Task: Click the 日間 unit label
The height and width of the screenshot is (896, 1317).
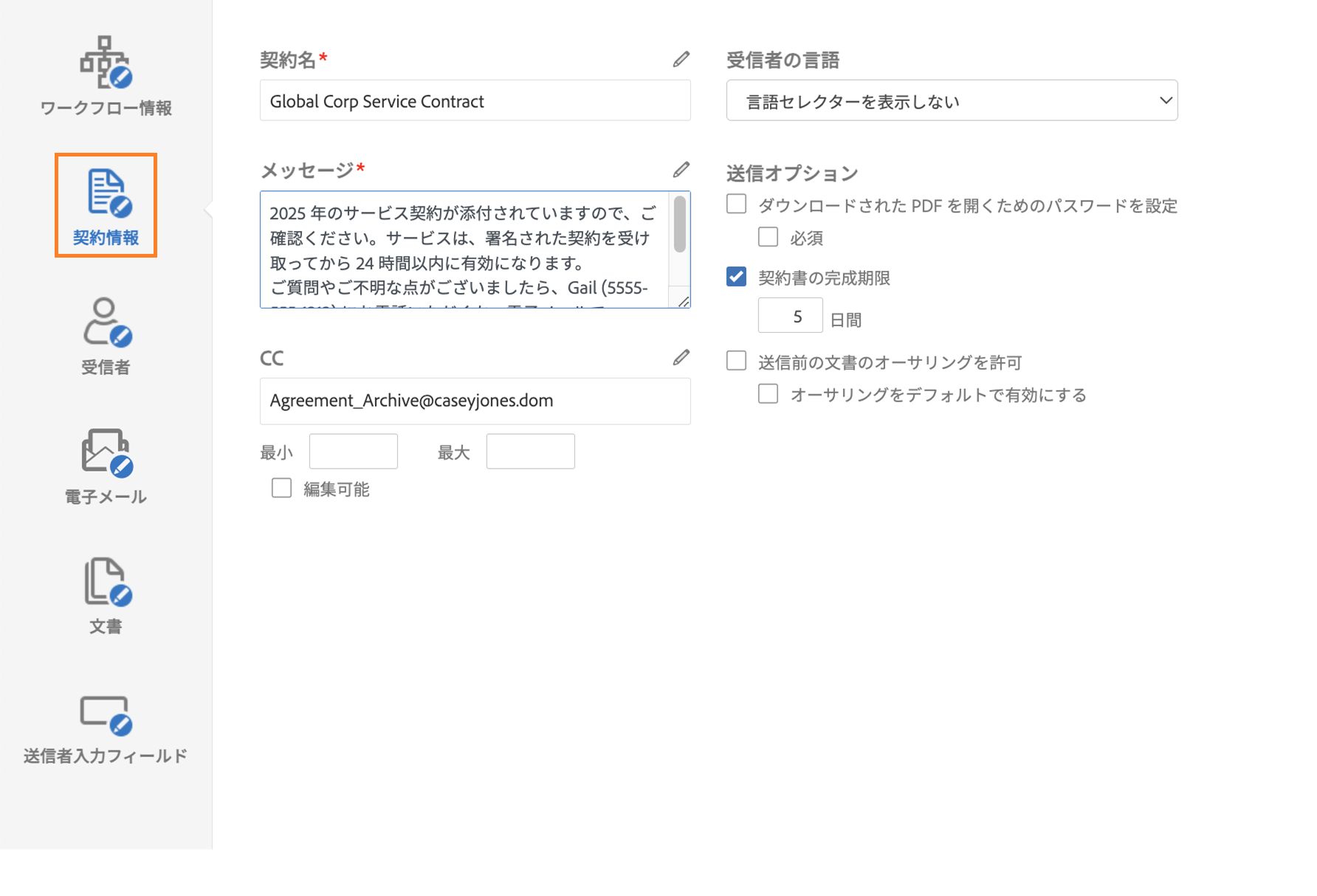Action: coord(846,320)
